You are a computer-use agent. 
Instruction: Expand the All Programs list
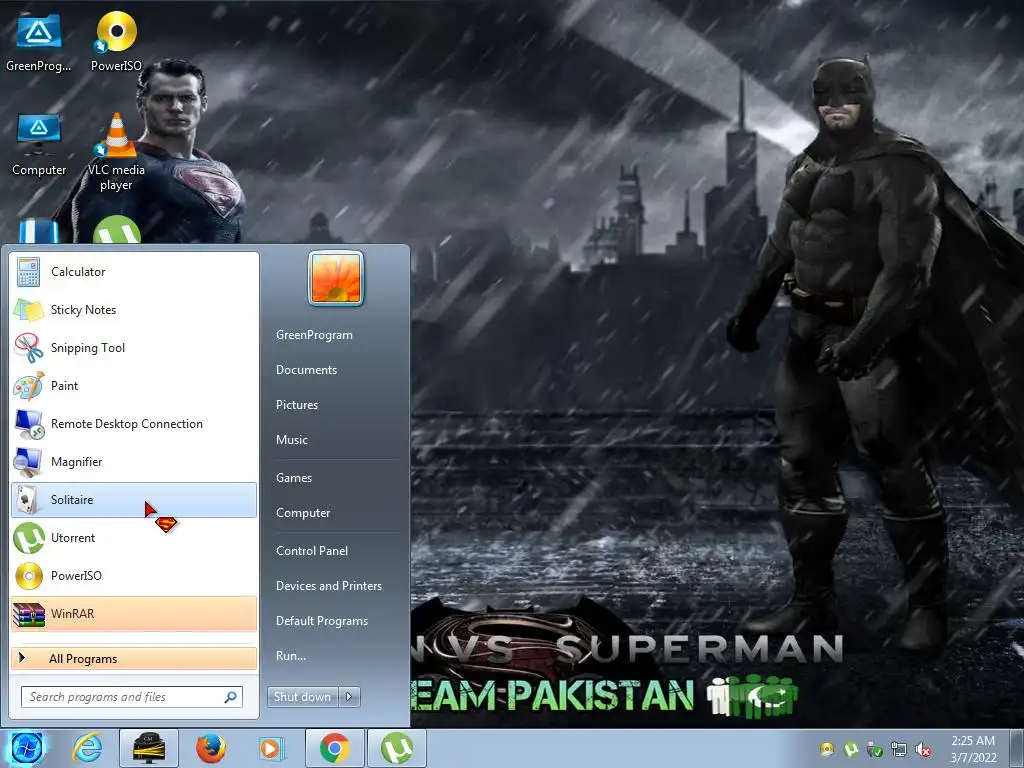click(x=134, y=658)
